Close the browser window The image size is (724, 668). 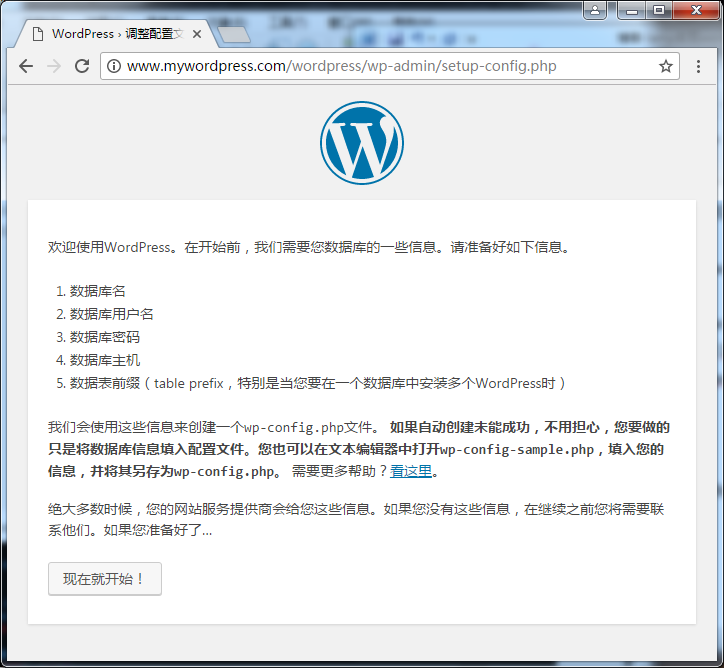pos(696,10)
